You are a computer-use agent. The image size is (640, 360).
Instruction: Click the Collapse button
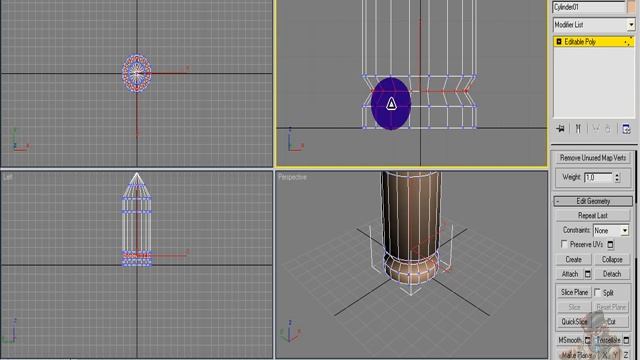click(612, 260)
